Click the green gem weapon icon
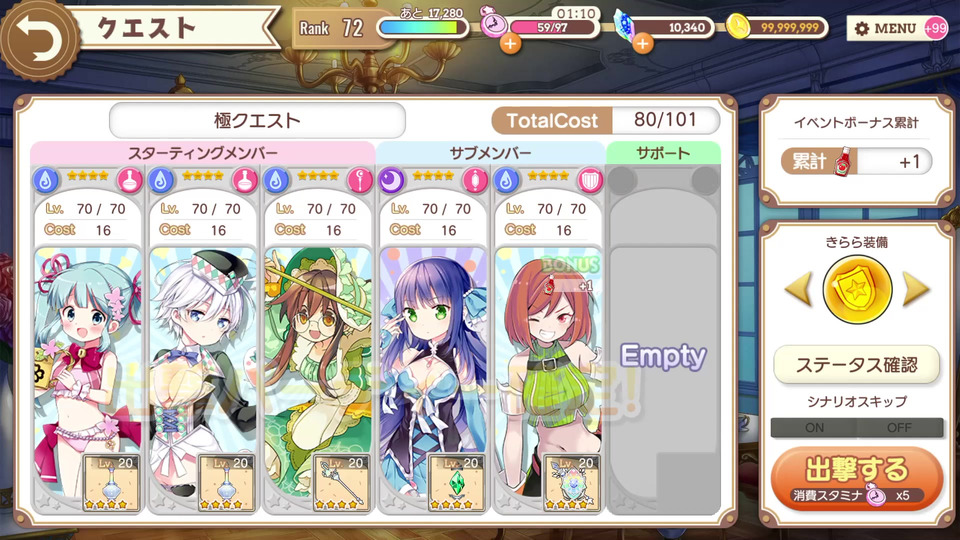Image resolution: width=960 pixels, height=540 pixels. coord(456,483)
